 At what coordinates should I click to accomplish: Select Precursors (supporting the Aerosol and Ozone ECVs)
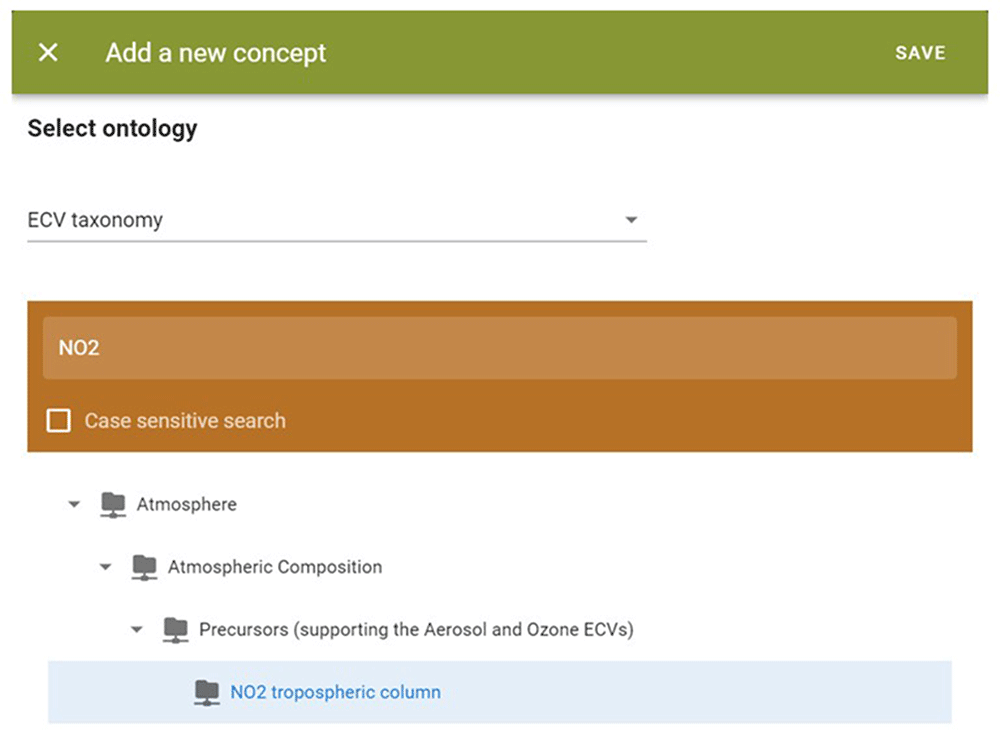tap(416, 630)
